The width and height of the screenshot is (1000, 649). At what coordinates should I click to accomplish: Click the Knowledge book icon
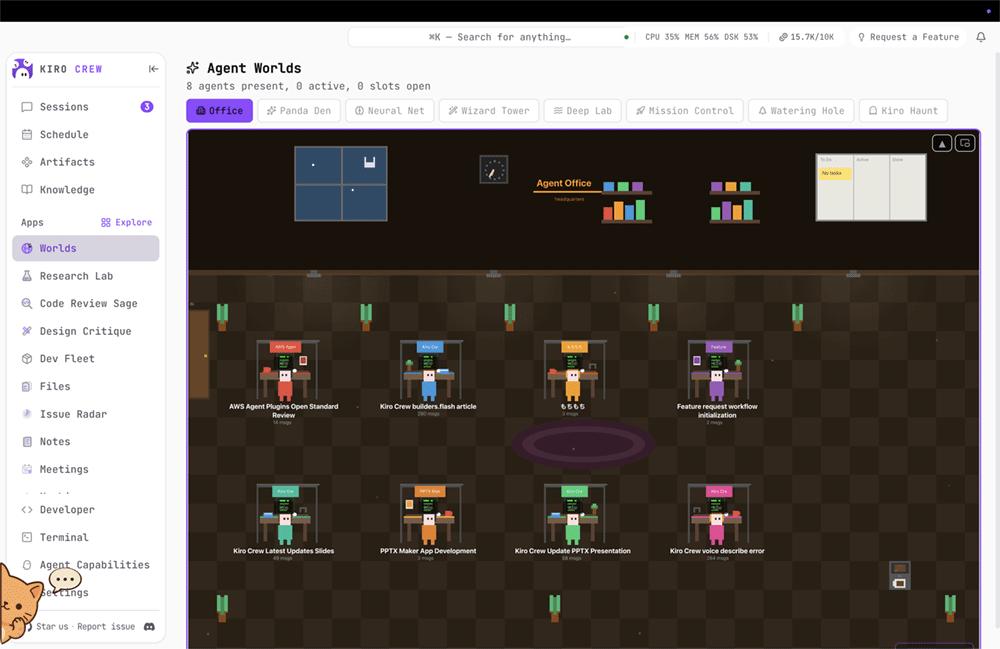(27, 189)
